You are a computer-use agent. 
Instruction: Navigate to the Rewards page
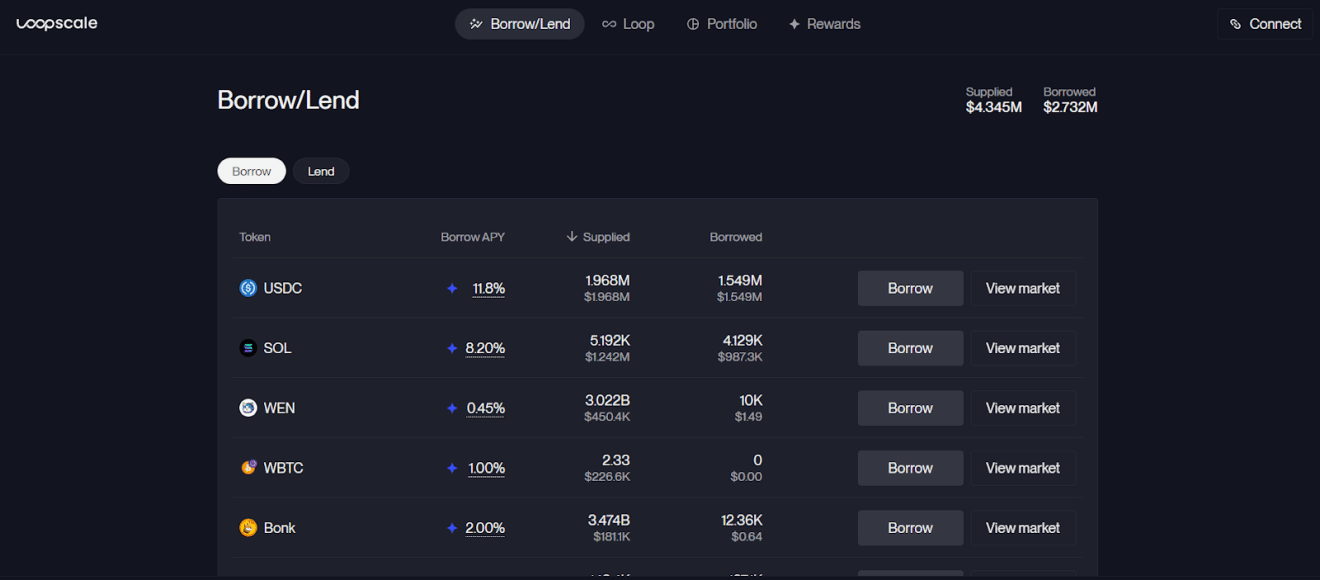824,23
